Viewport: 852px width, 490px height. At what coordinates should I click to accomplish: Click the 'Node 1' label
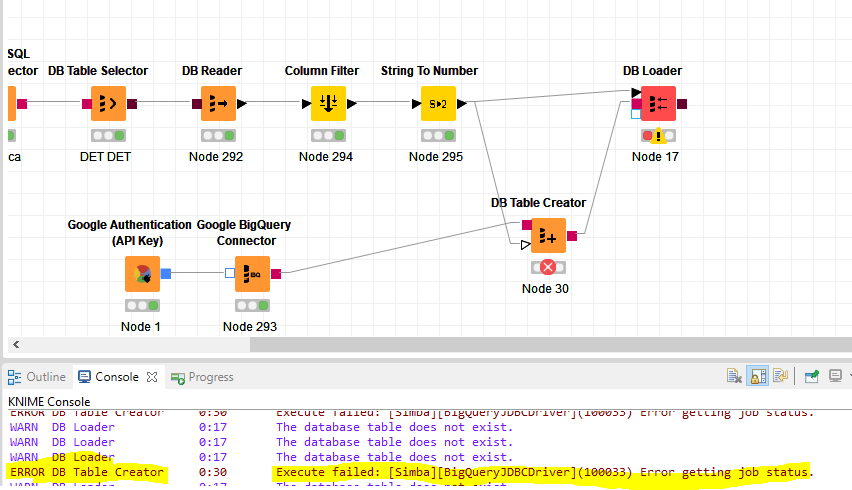140,327
